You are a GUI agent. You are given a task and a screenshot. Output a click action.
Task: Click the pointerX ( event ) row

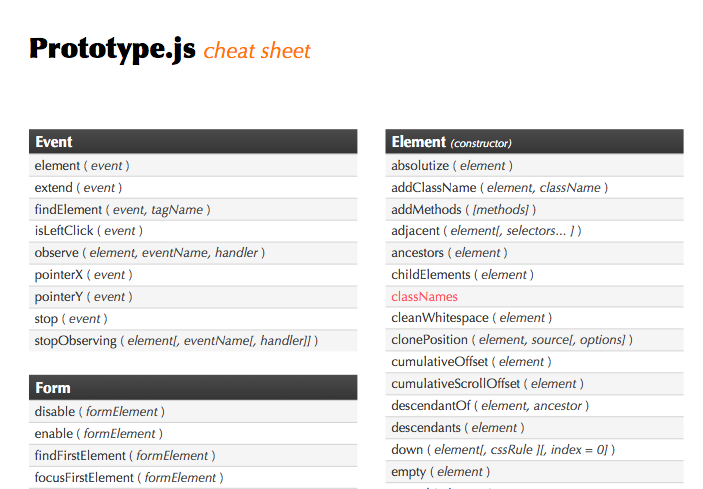pos(193,275)
